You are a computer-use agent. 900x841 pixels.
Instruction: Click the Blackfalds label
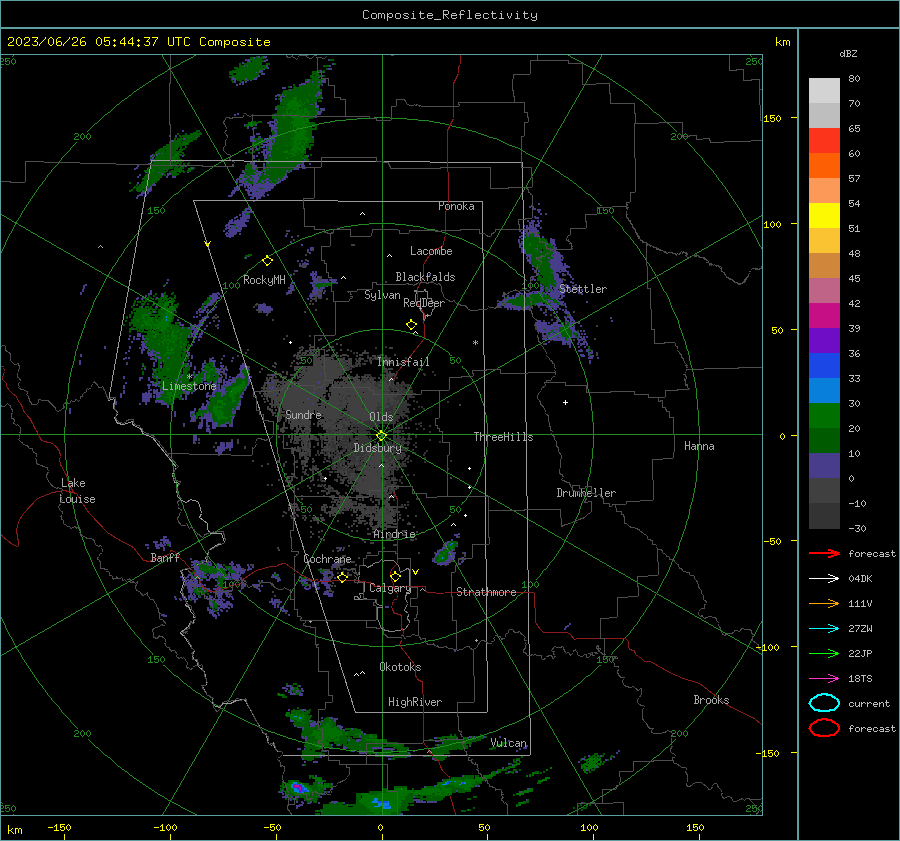(425, 277)
